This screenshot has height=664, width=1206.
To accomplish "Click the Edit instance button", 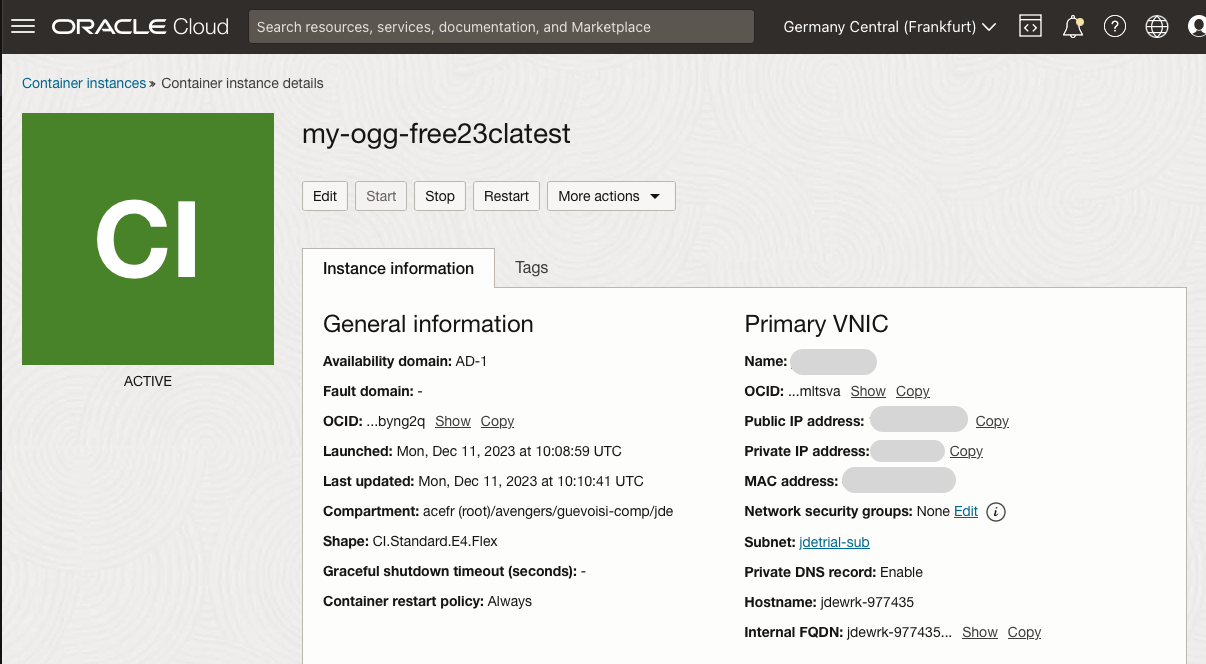I will (x=325, y=196).
